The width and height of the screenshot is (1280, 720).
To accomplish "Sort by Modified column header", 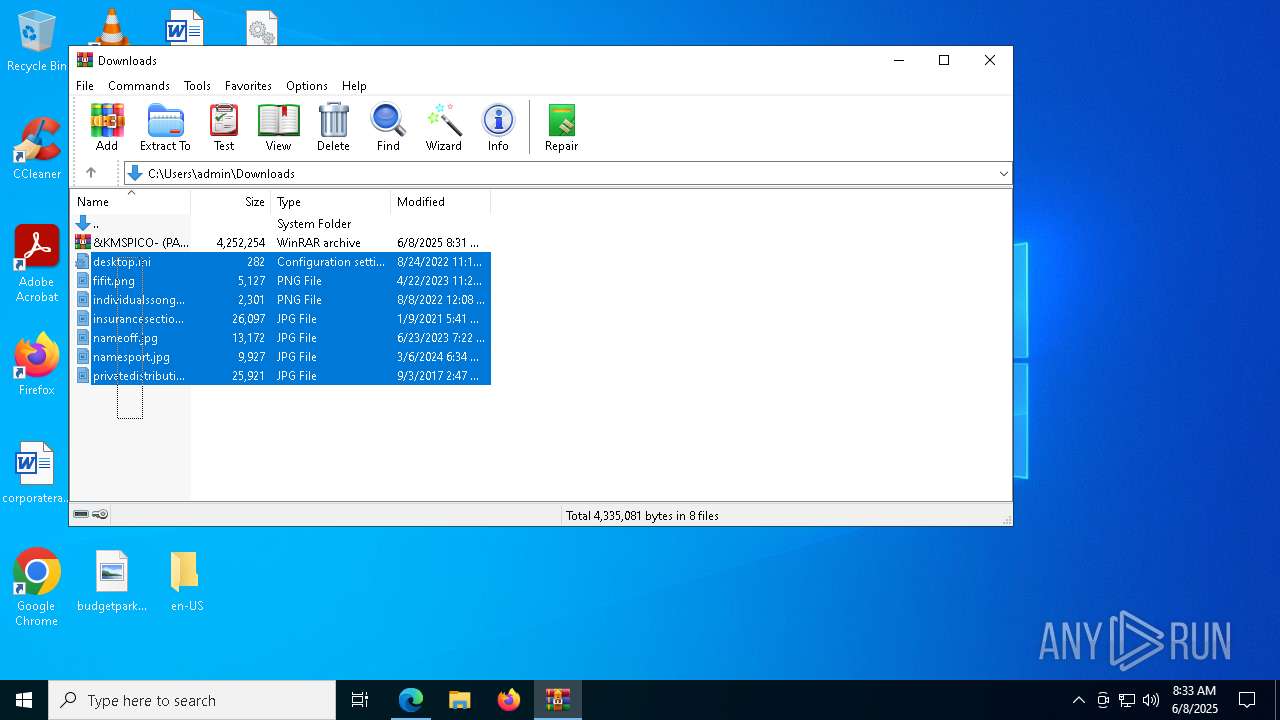I will tap(441, 201).
